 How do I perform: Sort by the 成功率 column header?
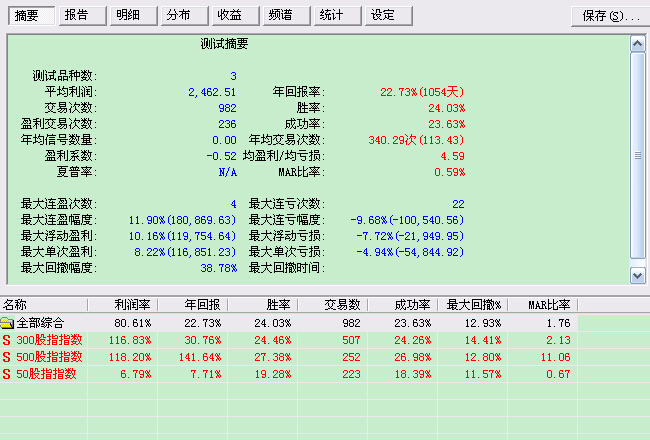click(403, 305)
